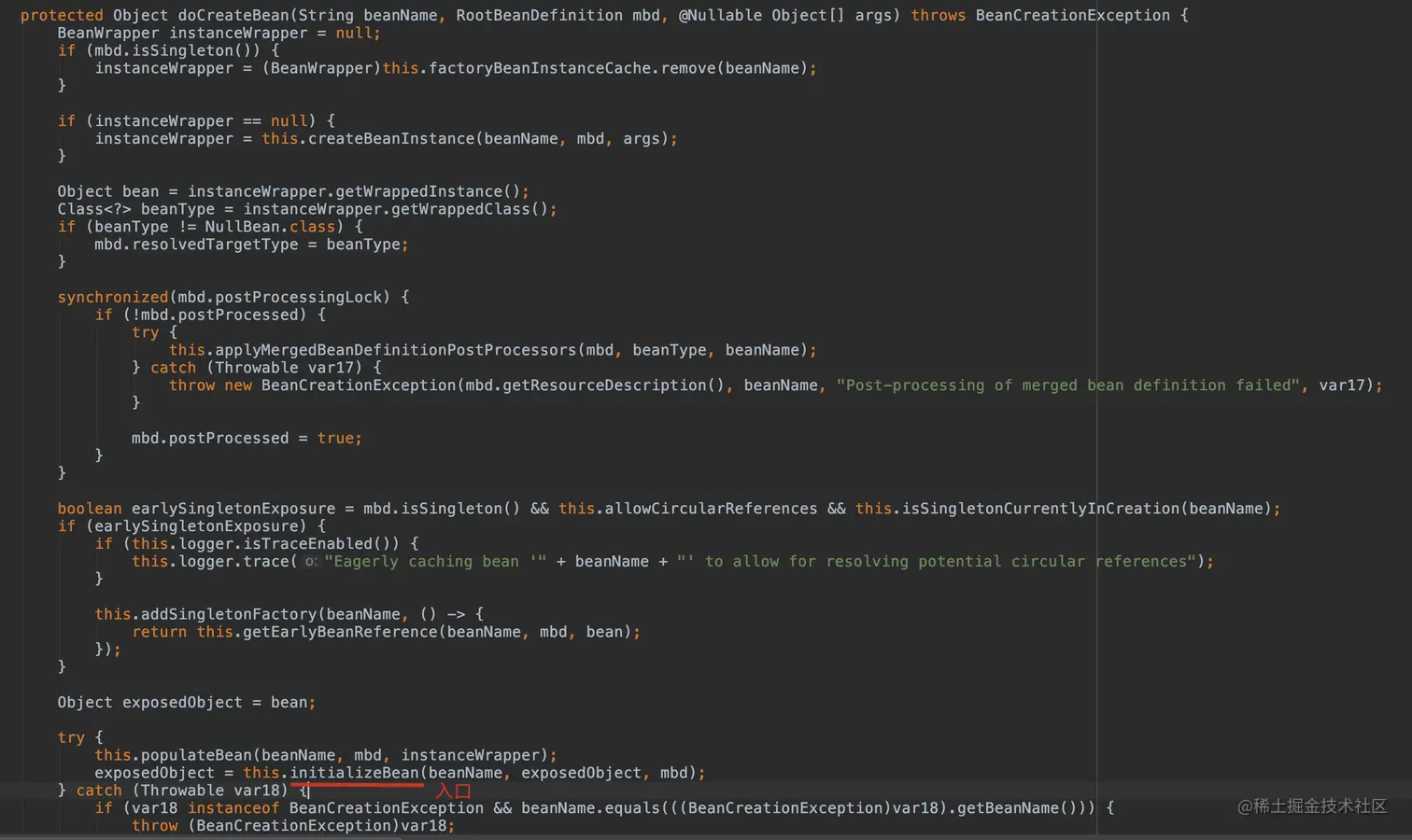
Task: Click the populateBean method call
Action: [196, 756]
